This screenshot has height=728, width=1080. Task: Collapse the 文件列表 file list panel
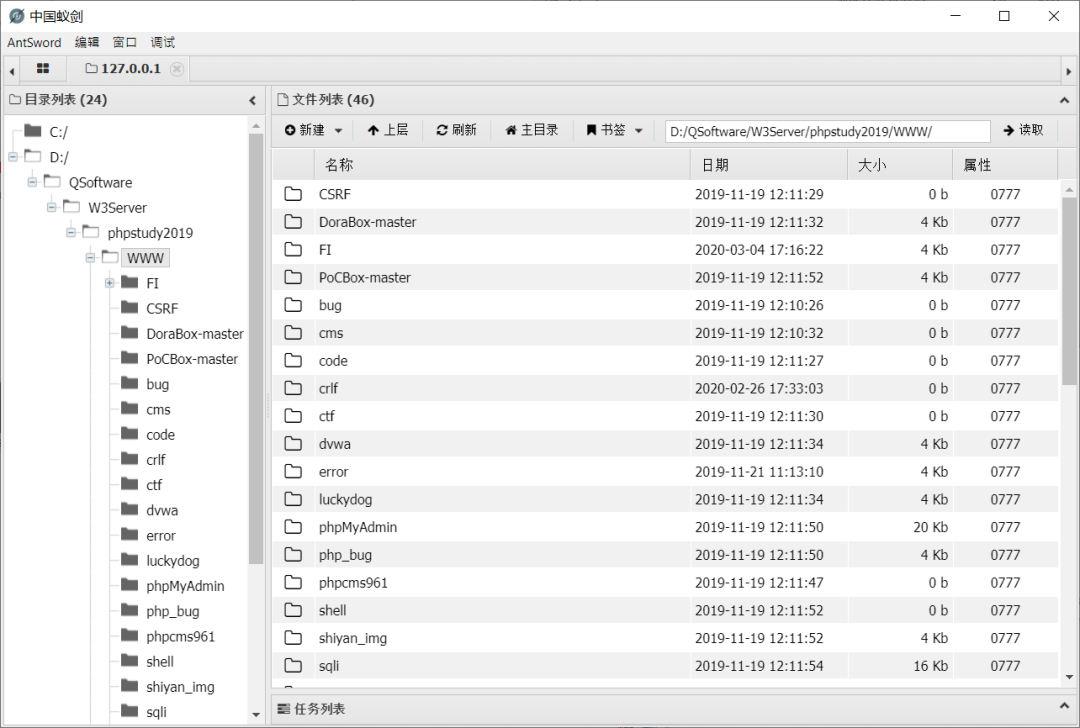pos(1064,101)
